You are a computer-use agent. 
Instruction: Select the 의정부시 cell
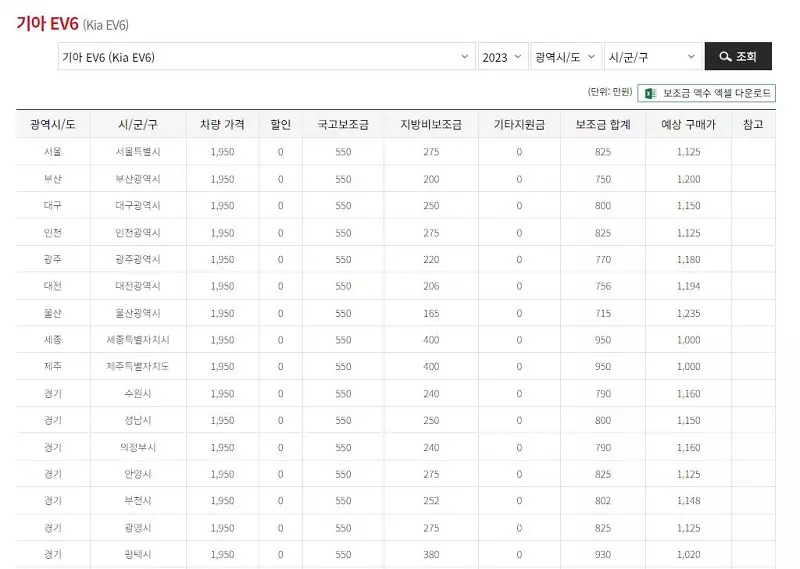(x=138, y=447)
